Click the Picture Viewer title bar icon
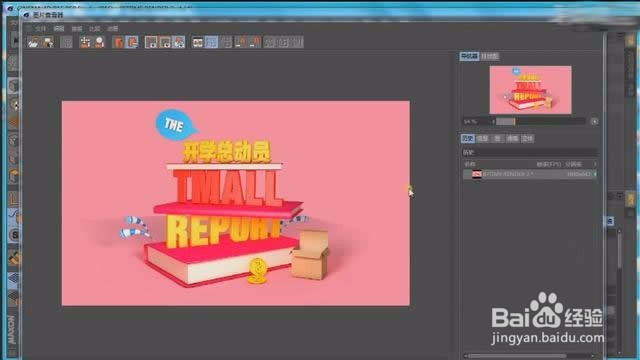Image resolution: width=640 pixels, height=360 pixels. point(27,15)
